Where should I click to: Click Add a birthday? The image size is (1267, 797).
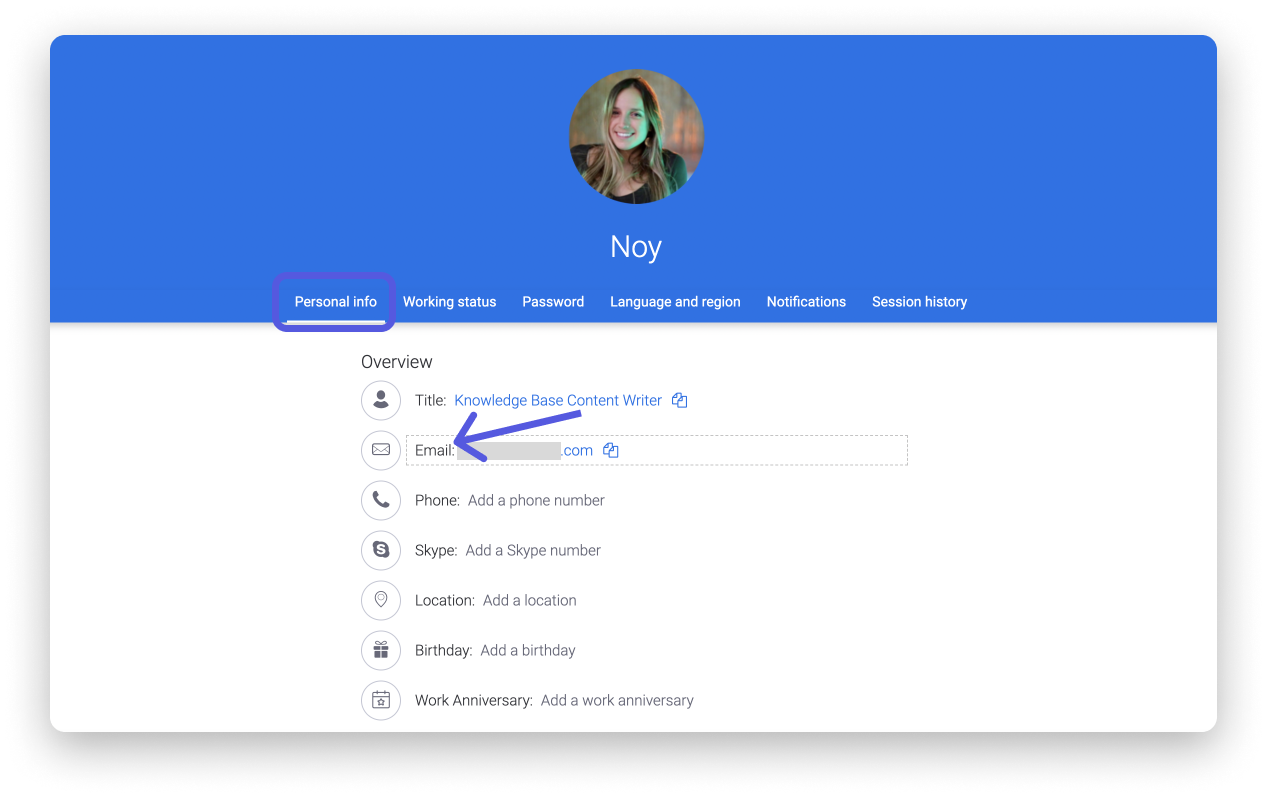click(527, 650)
